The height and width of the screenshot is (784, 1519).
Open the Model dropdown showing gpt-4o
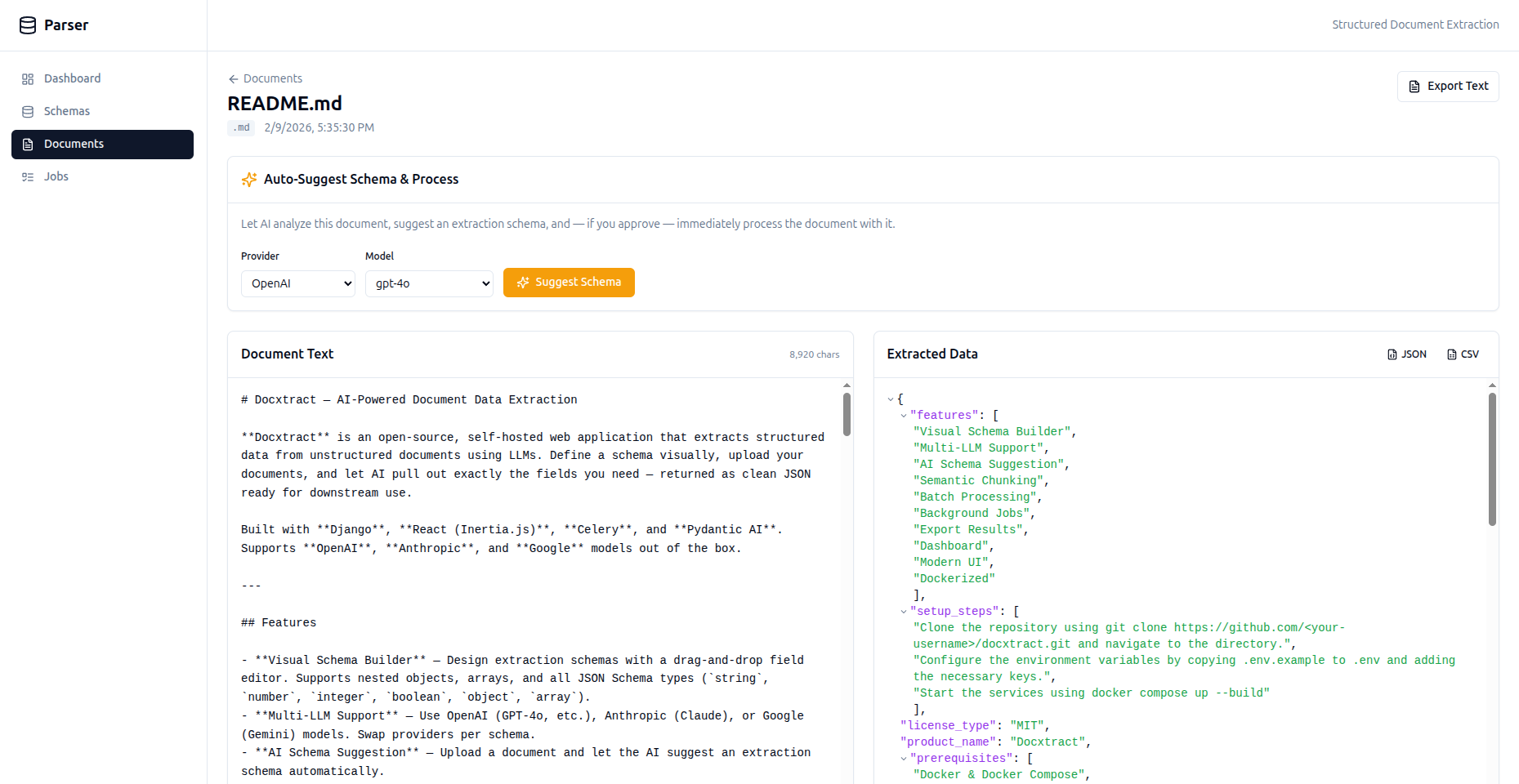429,283
